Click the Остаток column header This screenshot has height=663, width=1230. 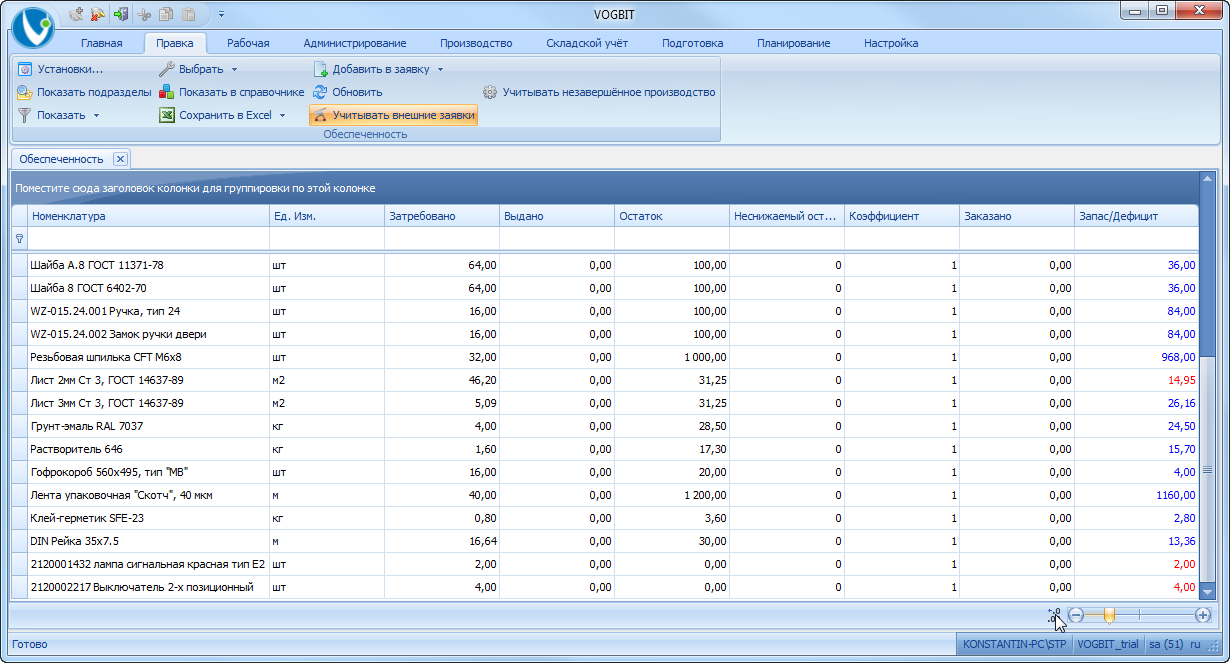(672, 216)
